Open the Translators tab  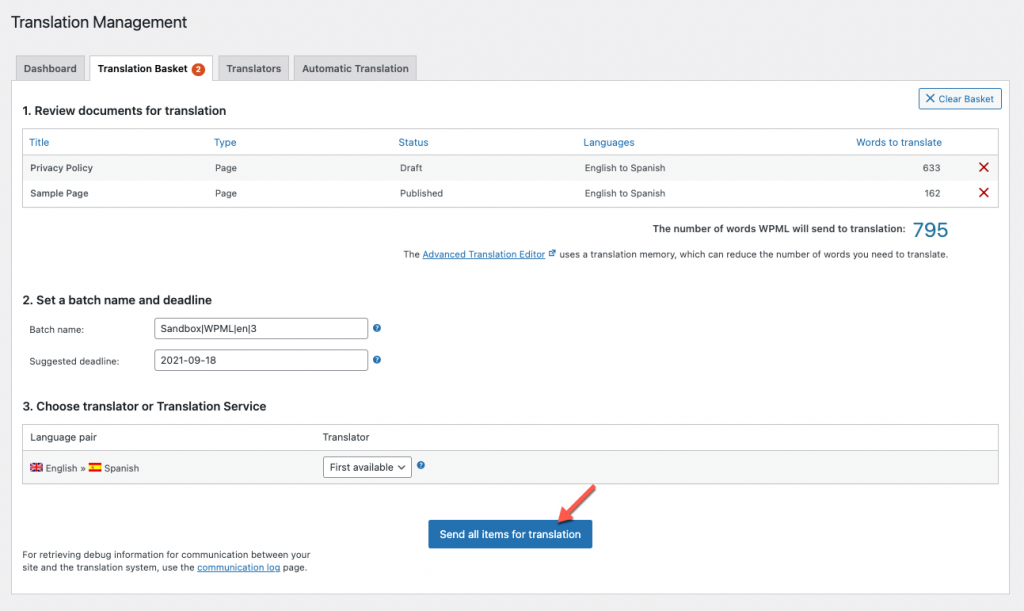click(x=253, y=68)
